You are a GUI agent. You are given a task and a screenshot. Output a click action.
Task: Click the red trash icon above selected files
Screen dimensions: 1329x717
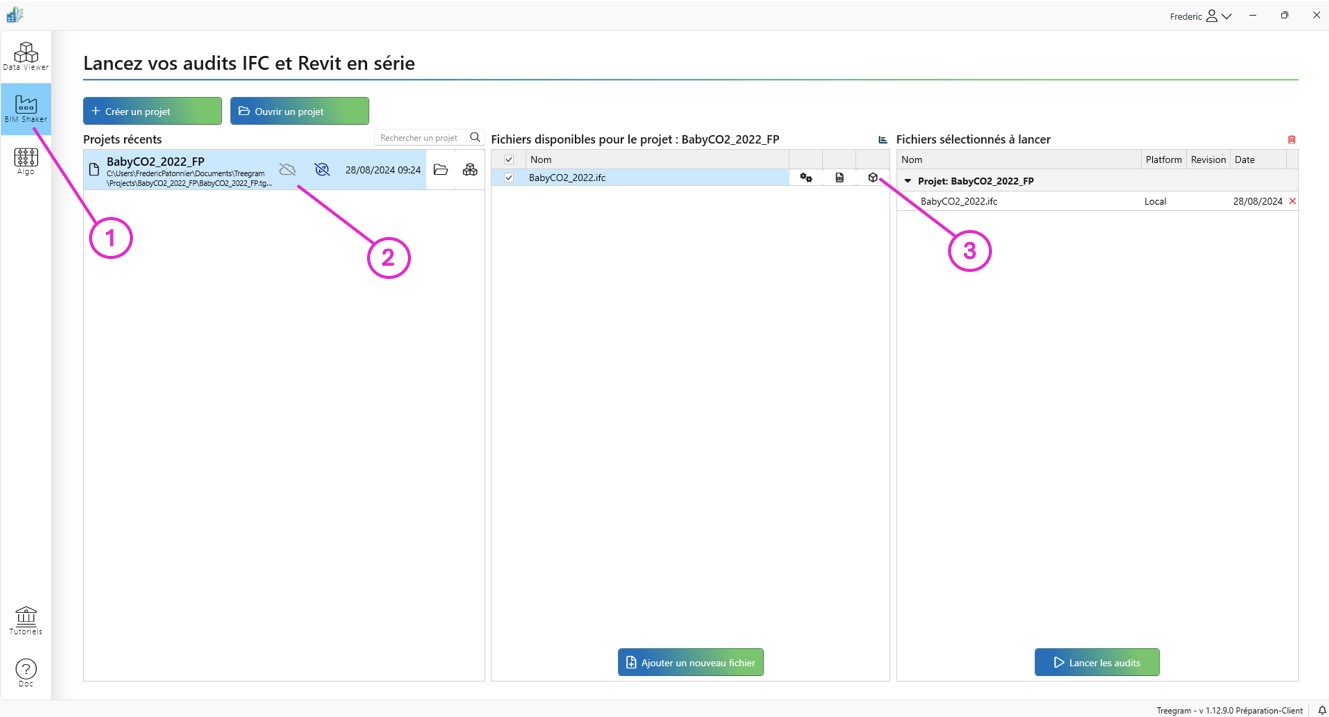pos(1291,140)
